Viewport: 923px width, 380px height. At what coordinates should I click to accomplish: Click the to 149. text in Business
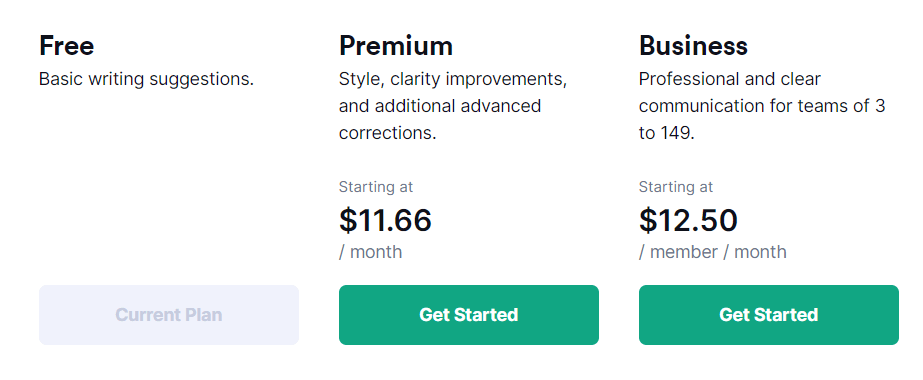point(667,134)
